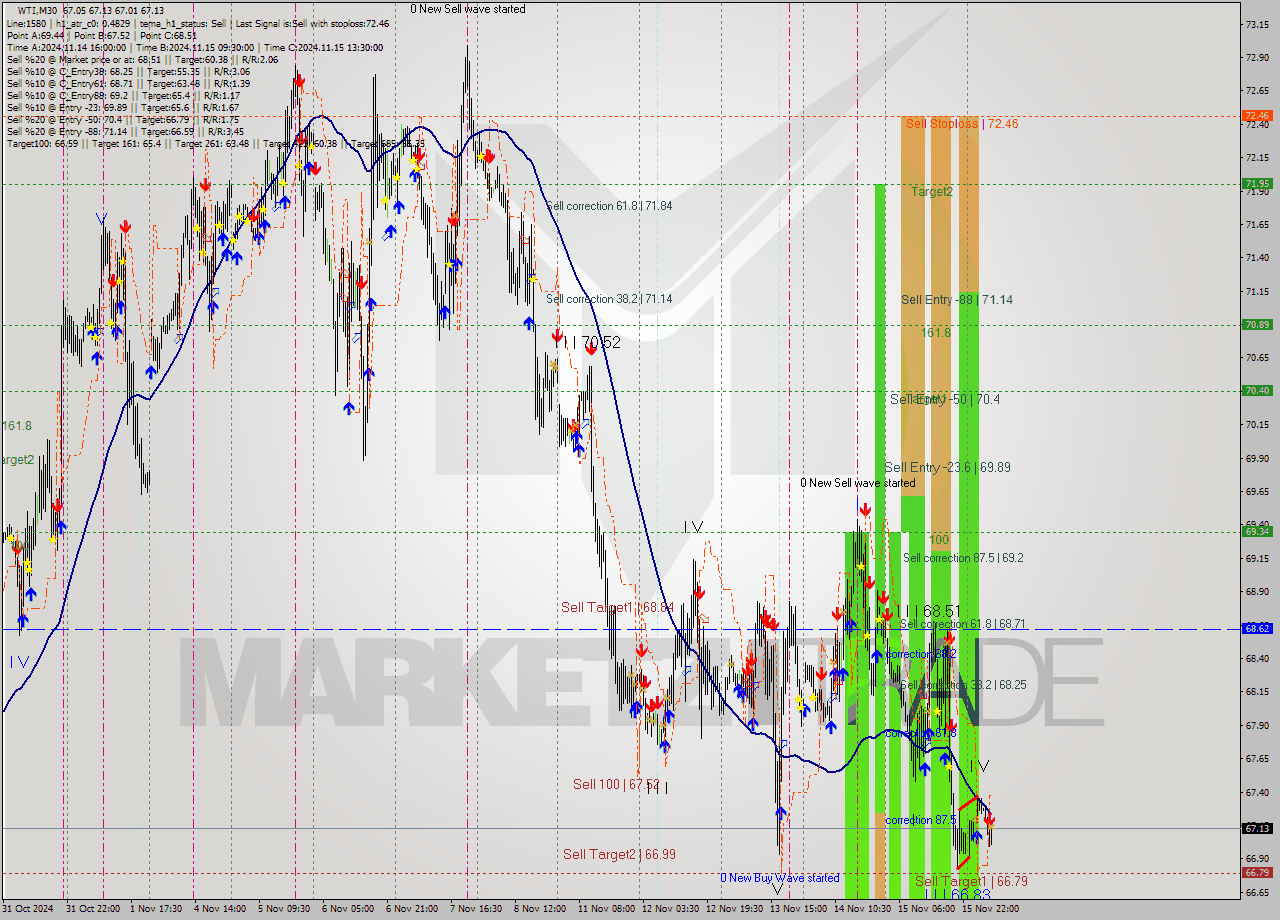Click the 'I I I 70.52' wave label
The width and height of the screenshot is (1280, 920).
(588, 343)
